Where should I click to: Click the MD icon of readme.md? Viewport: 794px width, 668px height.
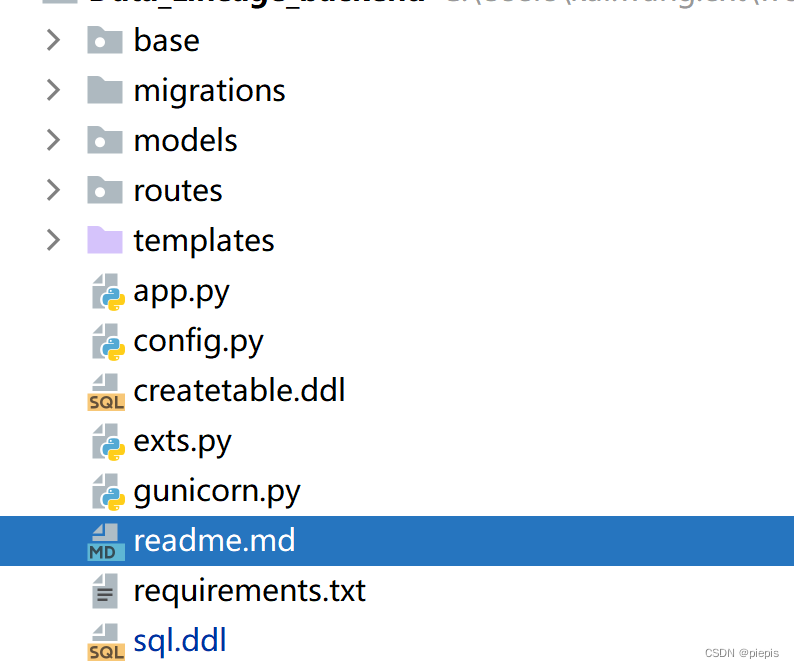tap(106, 542)
